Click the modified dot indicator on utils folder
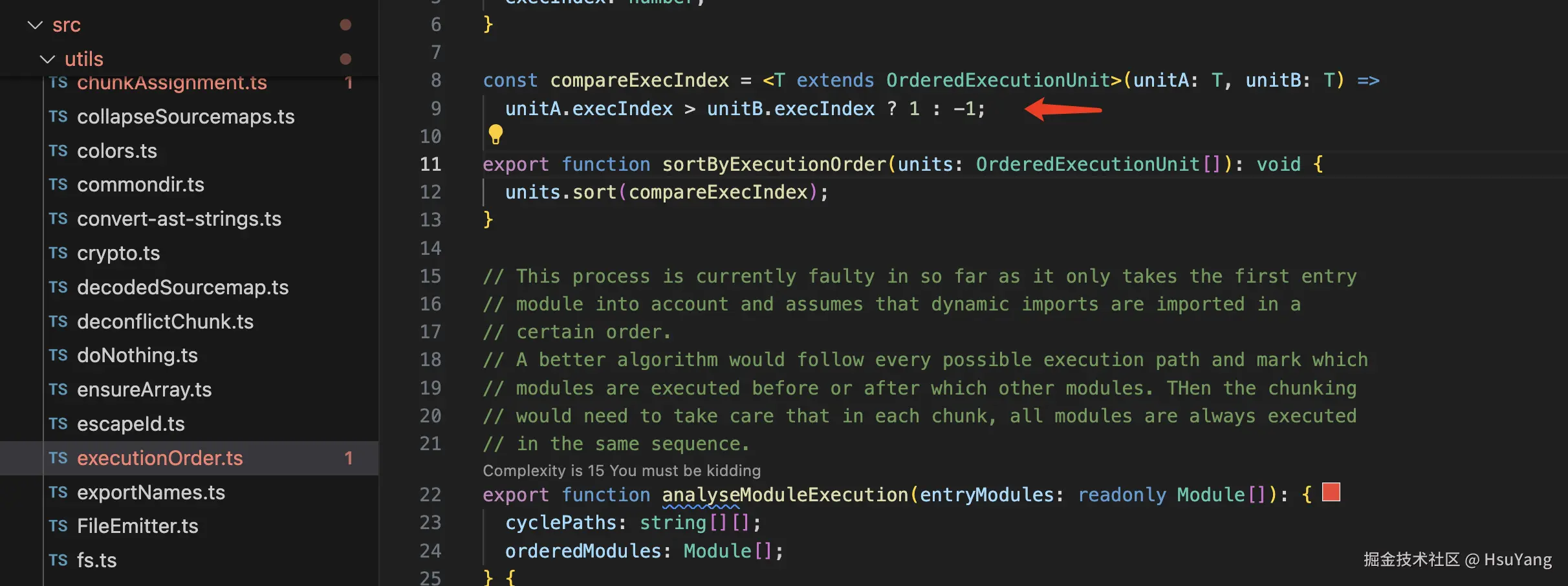This screenshot has height=586, width=1568. point(345,59)
